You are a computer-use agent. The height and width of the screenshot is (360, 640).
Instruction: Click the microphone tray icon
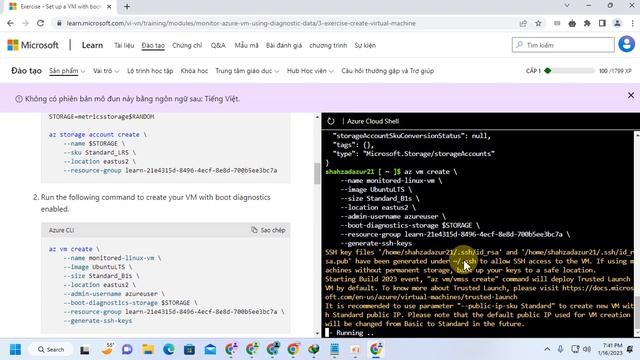[560, 349]
